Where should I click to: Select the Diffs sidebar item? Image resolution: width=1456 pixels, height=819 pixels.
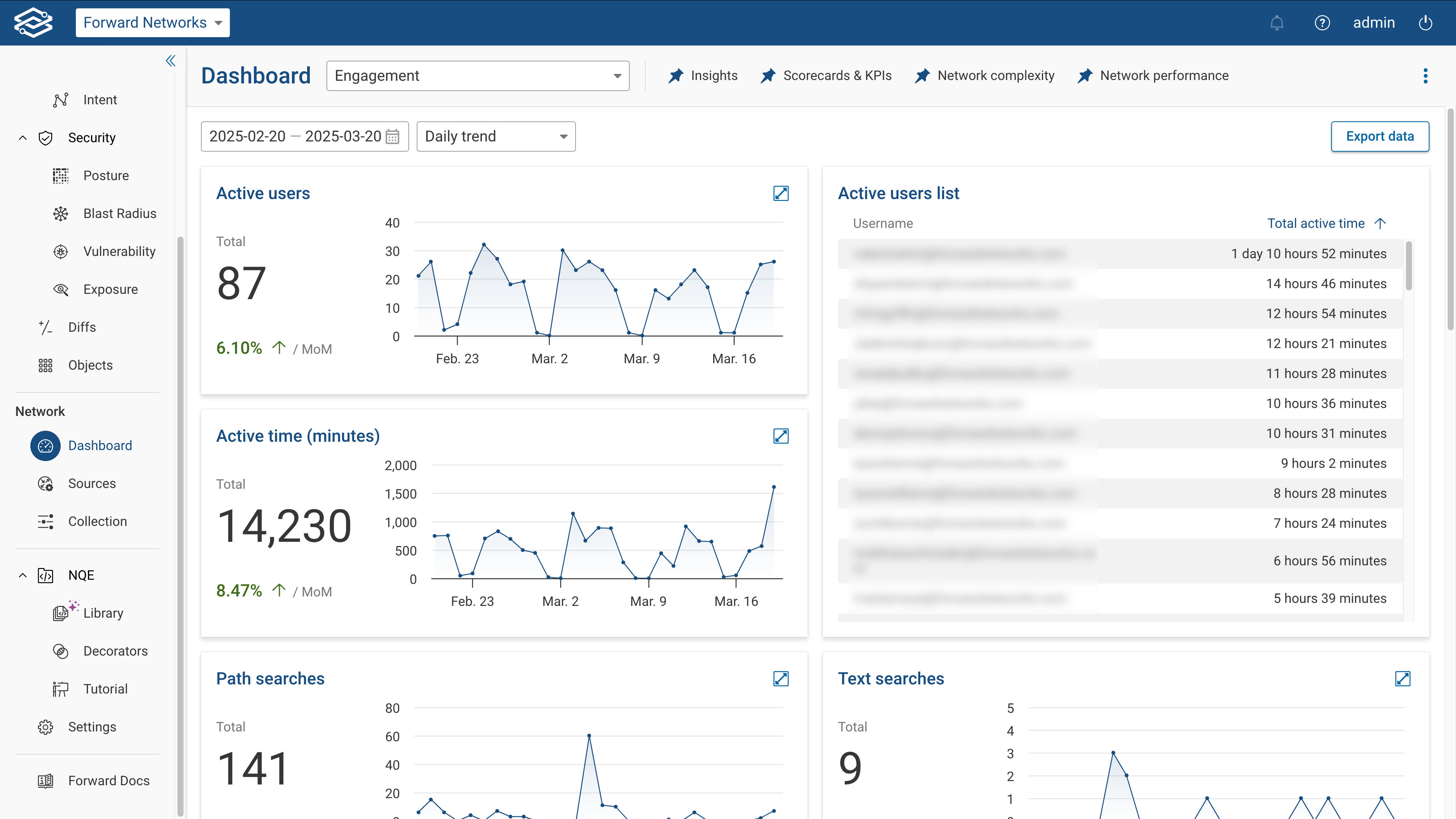point(83,327)
